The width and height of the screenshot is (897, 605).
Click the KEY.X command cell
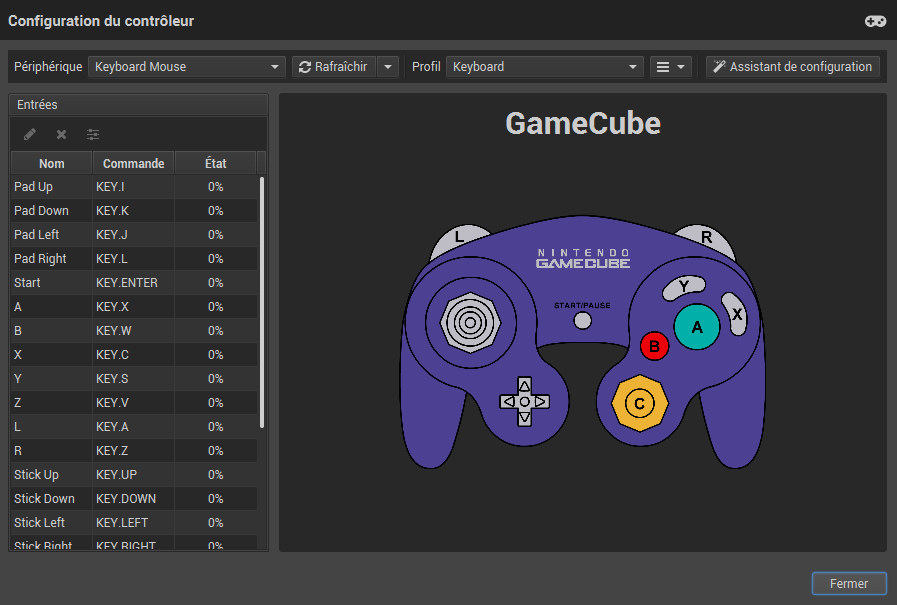pos(133,307)
